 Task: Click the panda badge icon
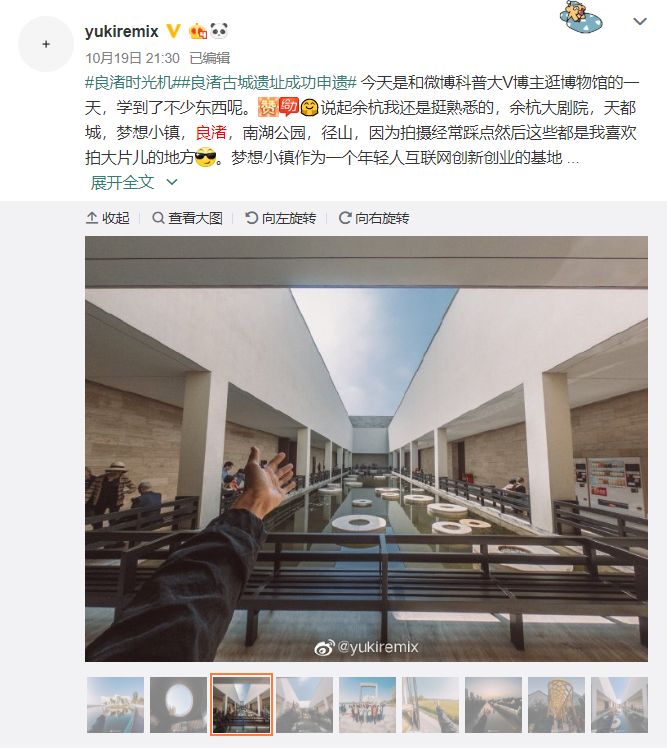pyautogui.click(x=219, y=31)
